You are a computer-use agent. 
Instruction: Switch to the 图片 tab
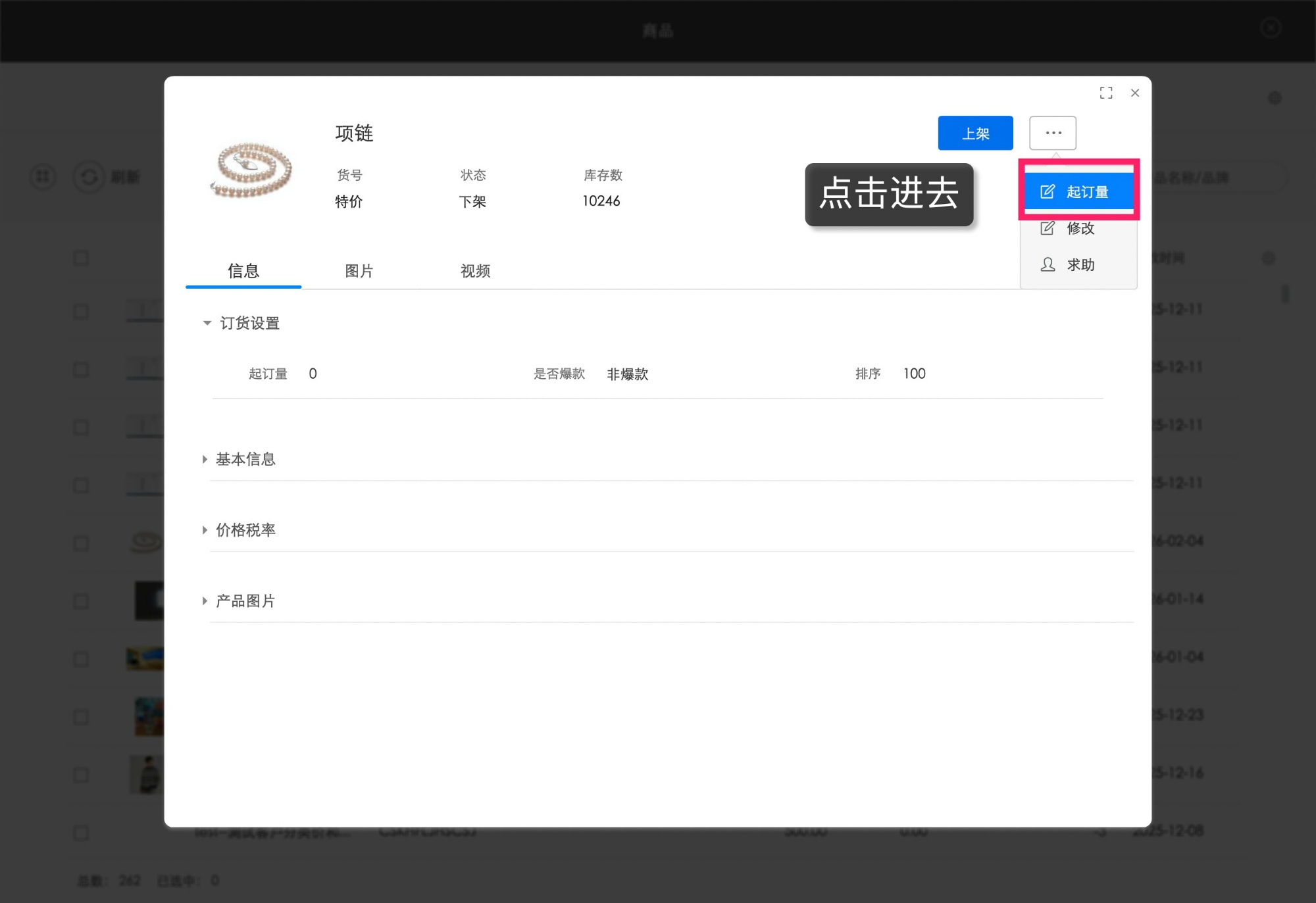[359, 271]
